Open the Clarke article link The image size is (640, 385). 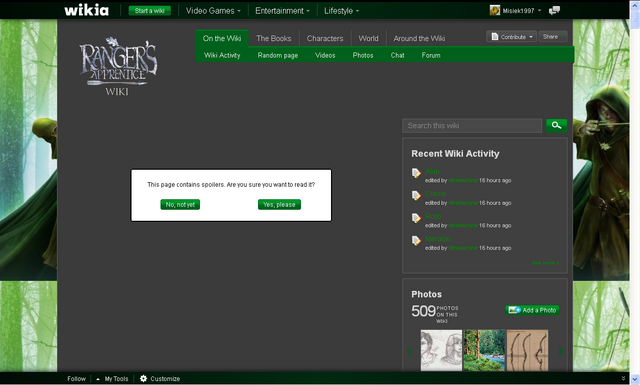coord(436,194)
